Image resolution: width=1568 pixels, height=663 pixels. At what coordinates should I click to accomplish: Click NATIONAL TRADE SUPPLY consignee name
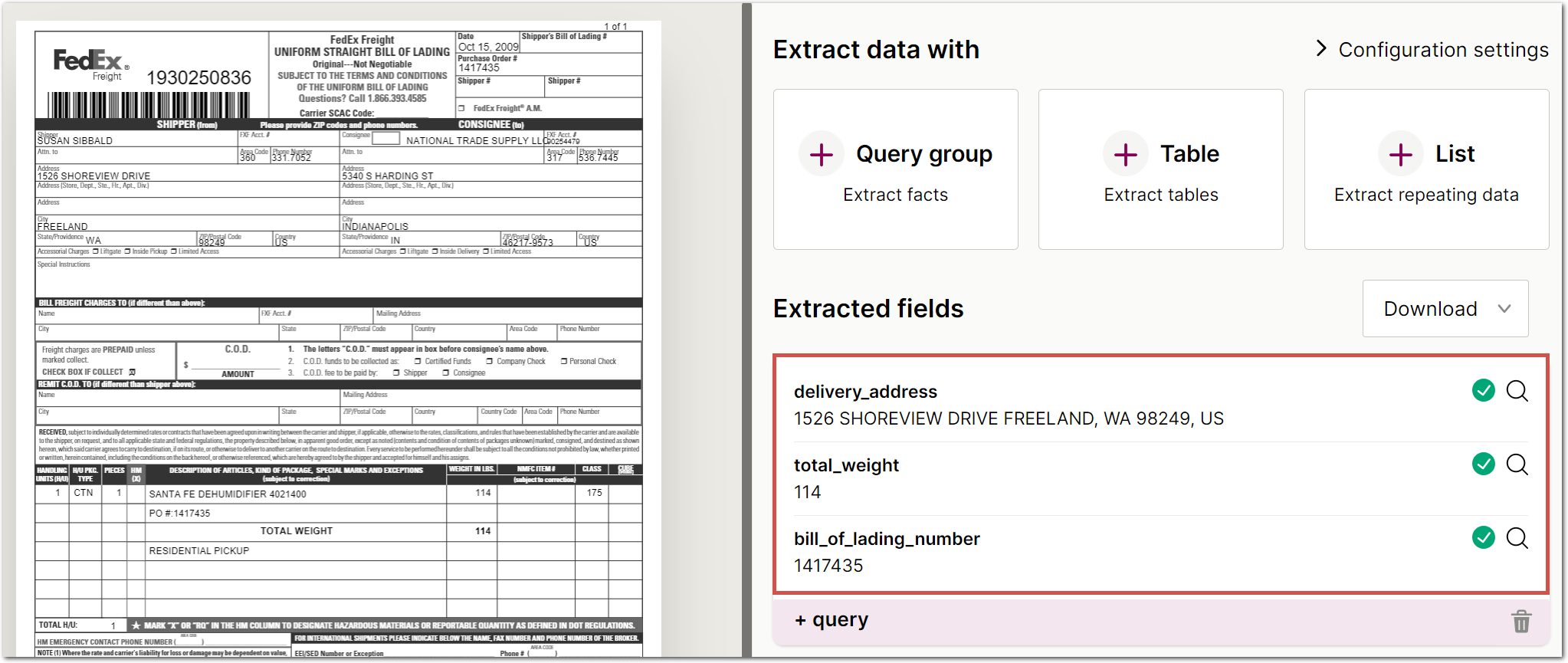(475, 141)
